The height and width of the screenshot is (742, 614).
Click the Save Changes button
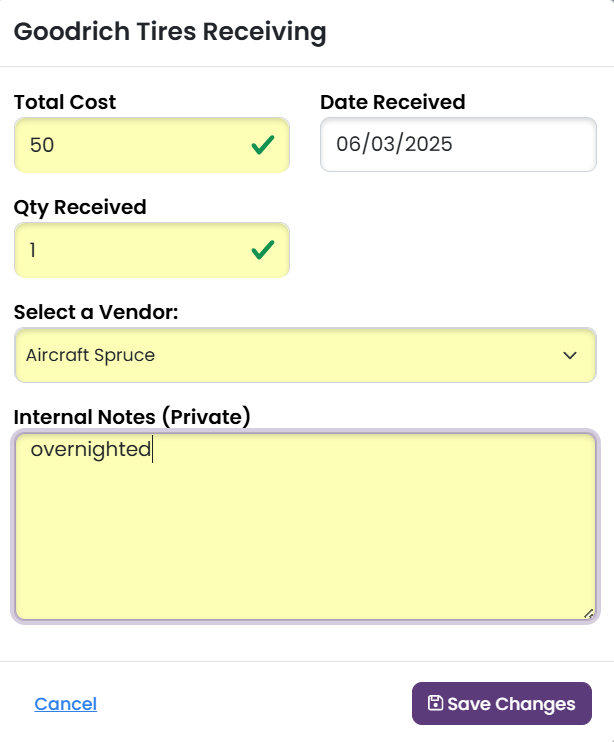coord(502,703)
